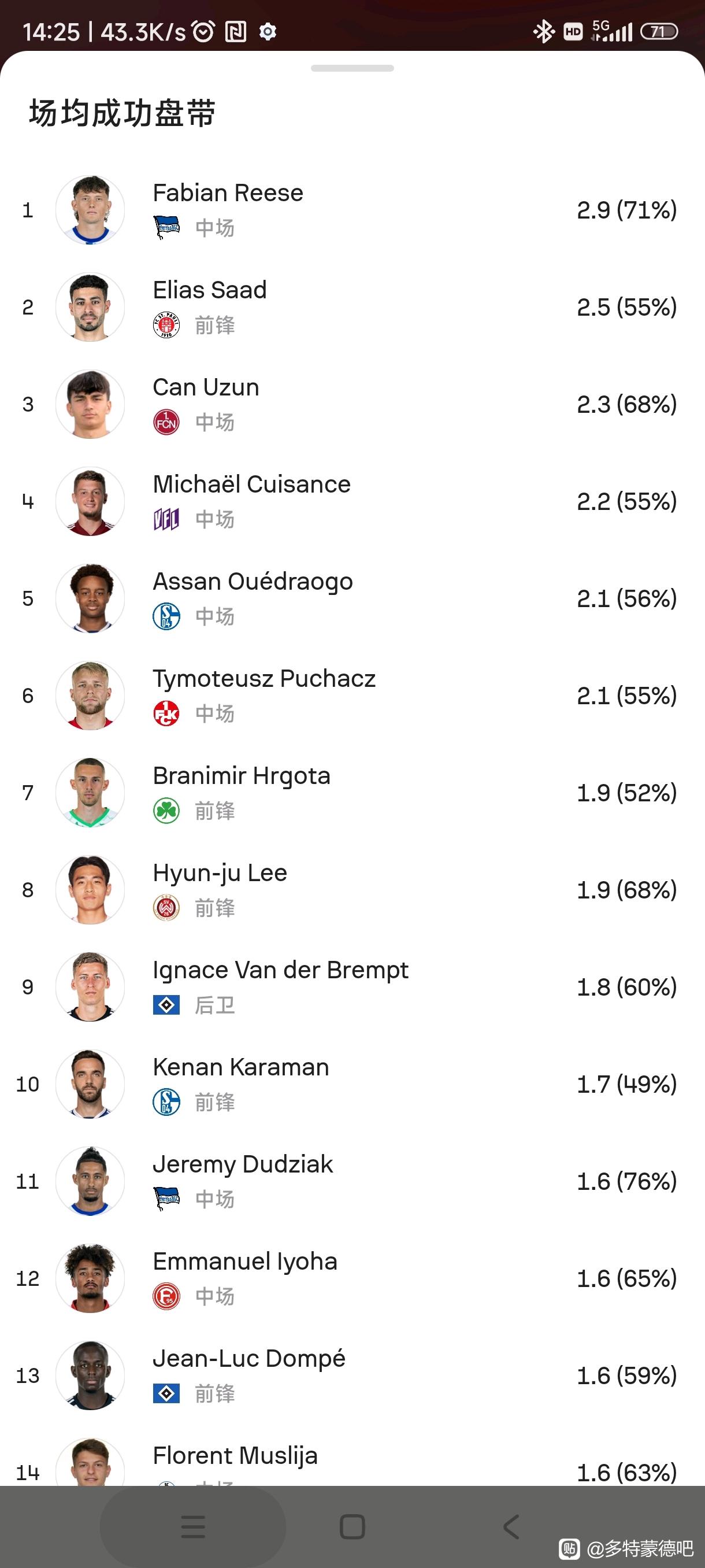Screen dimensions: 705x1568
Task: Tap the Android recent apps menu button
Action: [193, 1526]
